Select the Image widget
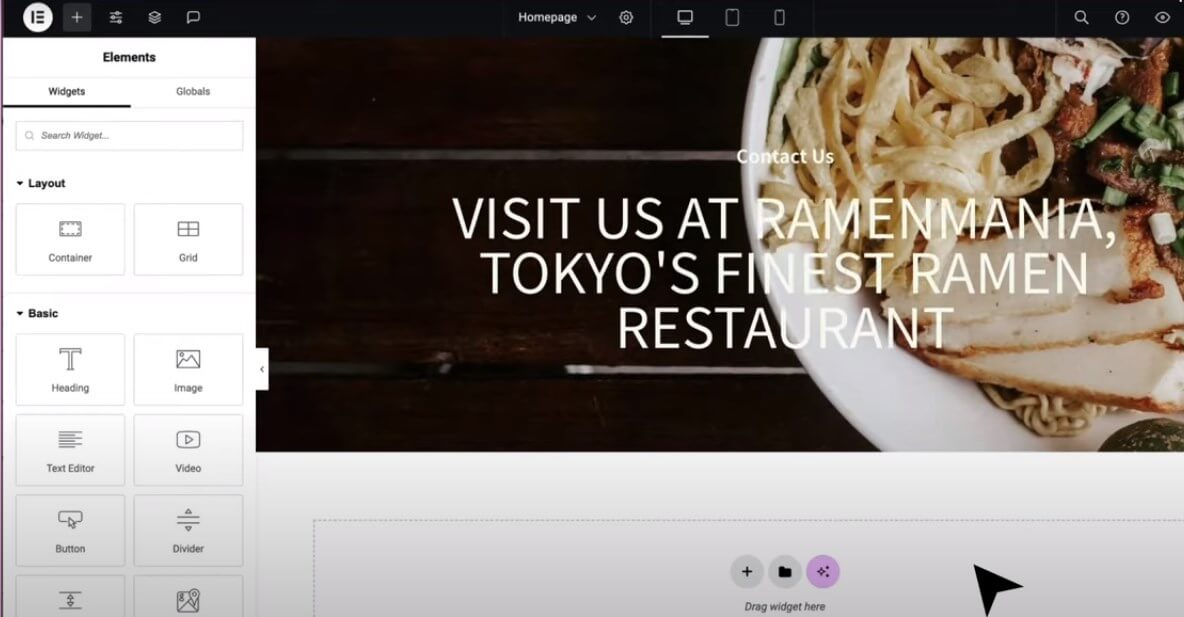Screen dimensions: 1184x617 (188, 369)
